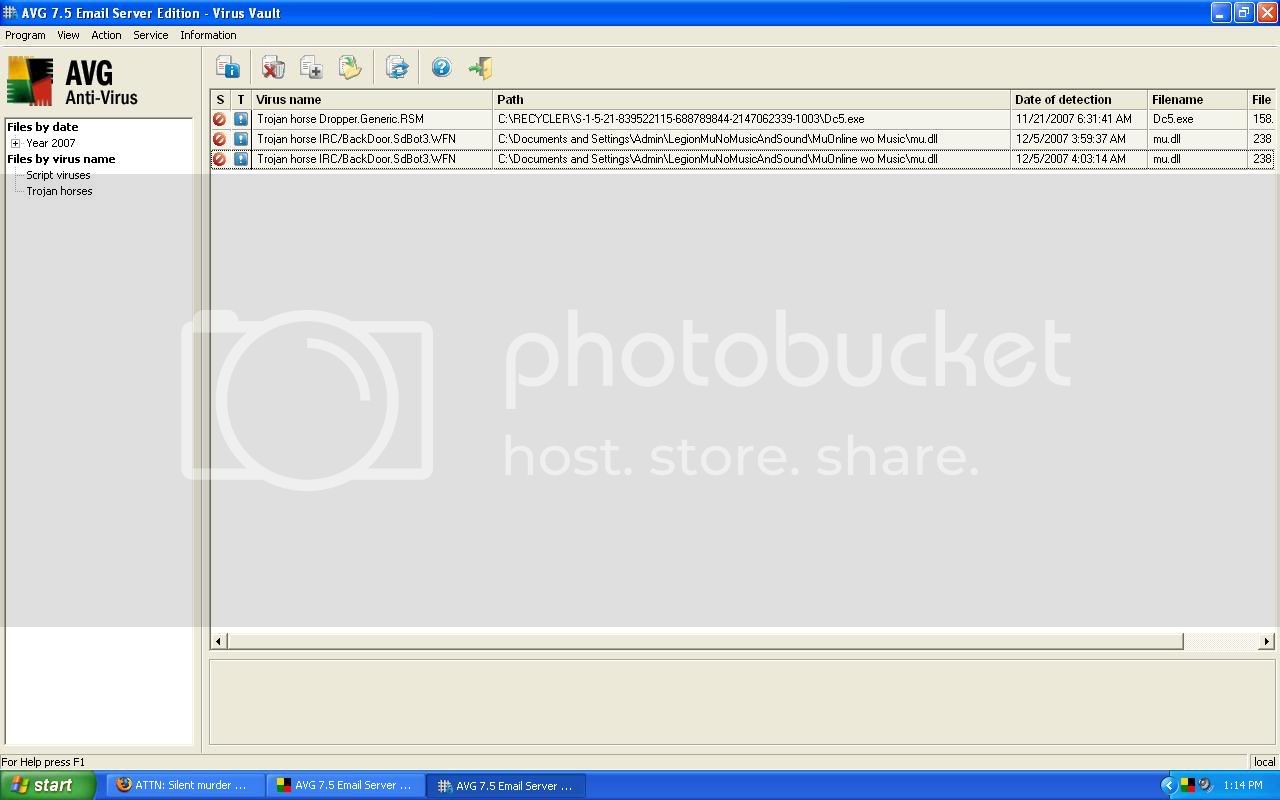The image size is (1280, 800).
Task: Click the add file plus toolbar icon
Action: tap(311, 68)
